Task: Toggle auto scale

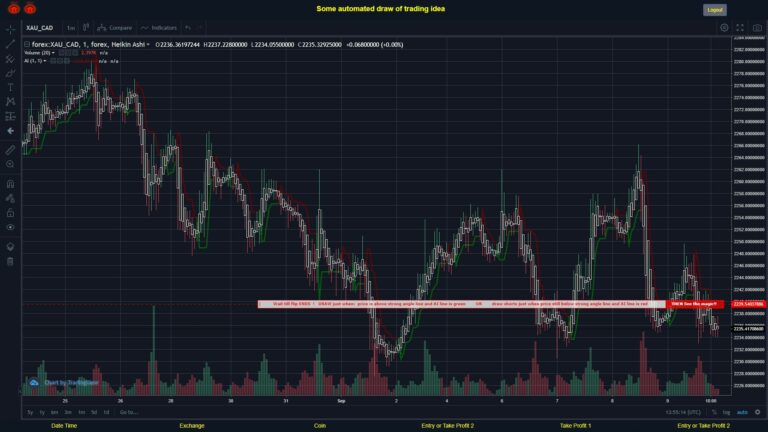Action: pyautogui.click(x=742, y=412)
